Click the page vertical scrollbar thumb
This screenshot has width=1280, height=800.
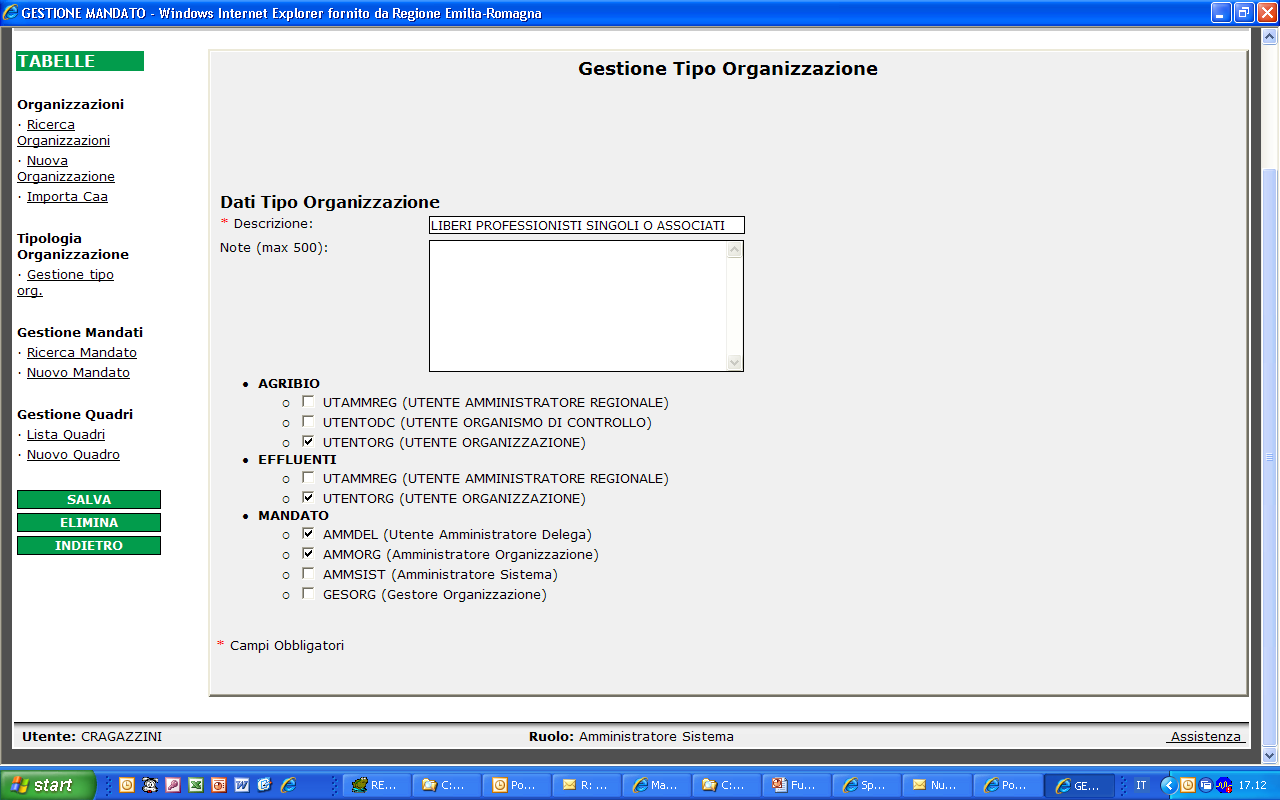coord(1270,455)
